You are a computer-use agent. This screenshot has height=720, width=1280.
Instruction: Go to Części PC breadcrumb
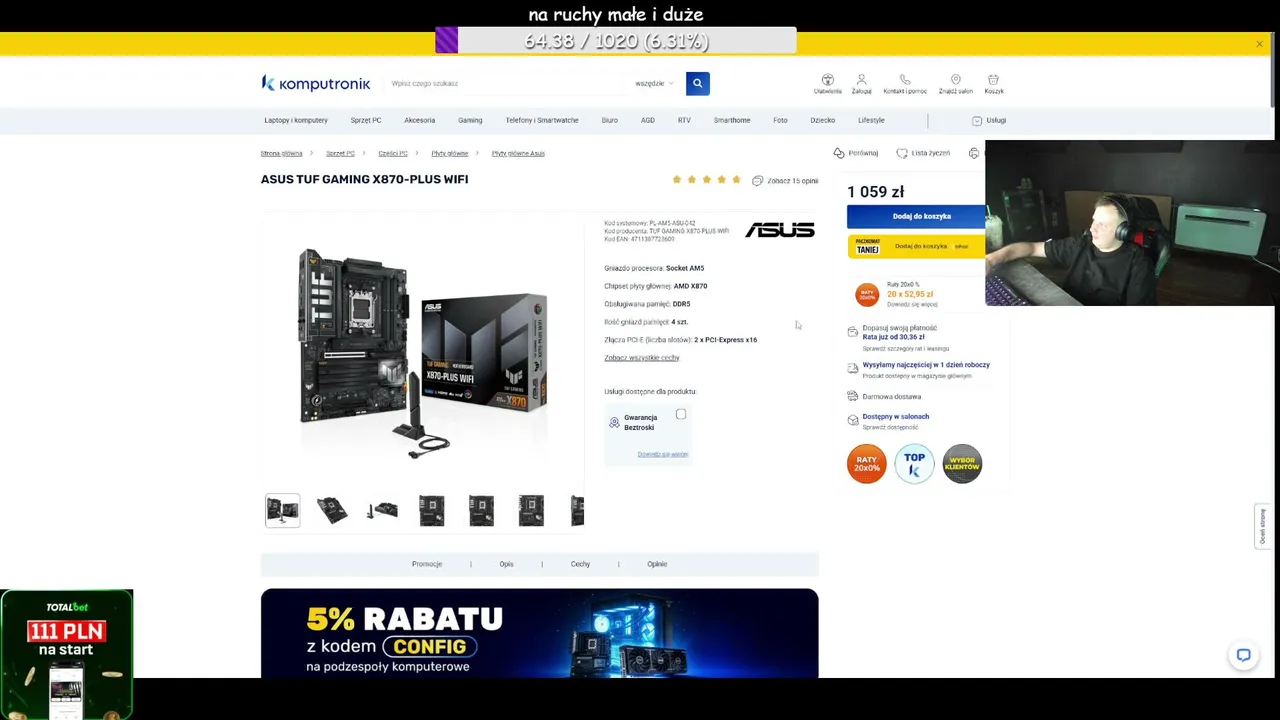point(393,153)
